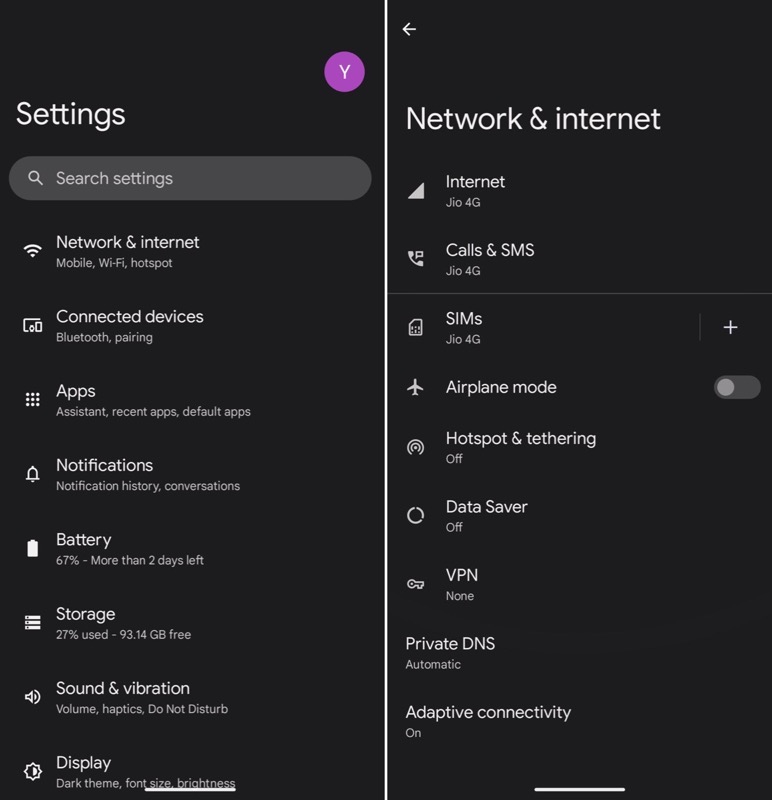Viewport: 772px width, 800px height.
Task: Select the Apps grid icon
Action: (x=33, y=400)
